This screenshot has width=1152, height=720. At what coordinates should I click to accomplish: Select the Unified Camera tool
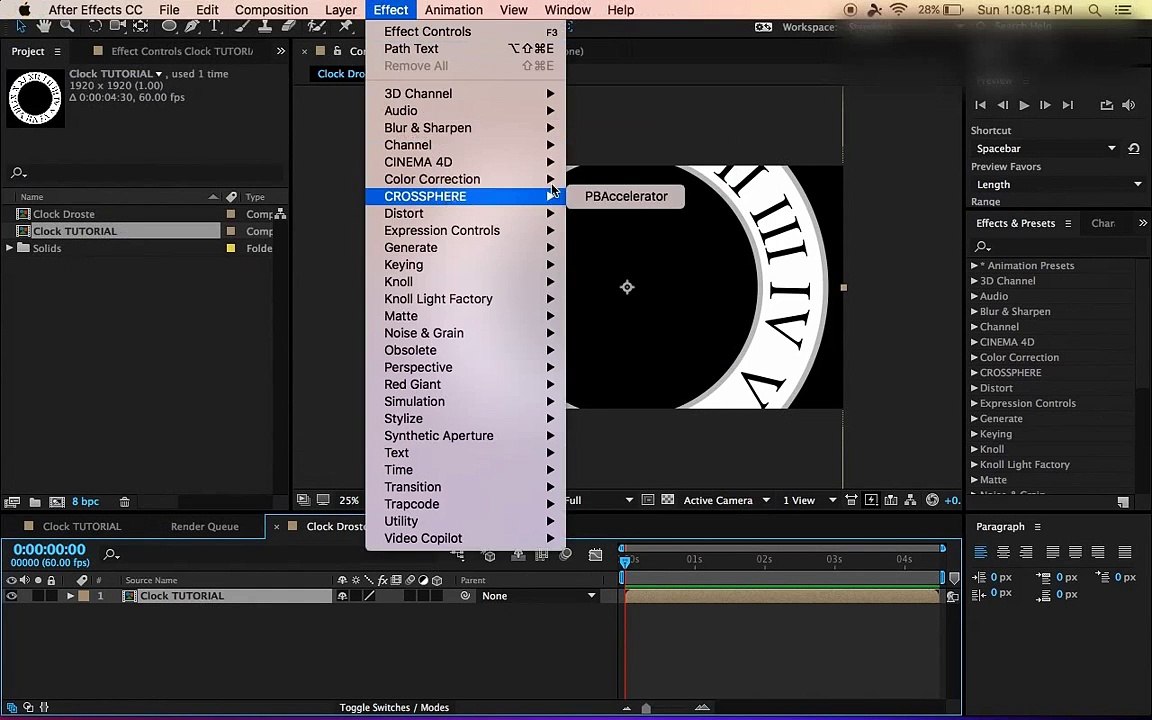click(x=118, y=26)
